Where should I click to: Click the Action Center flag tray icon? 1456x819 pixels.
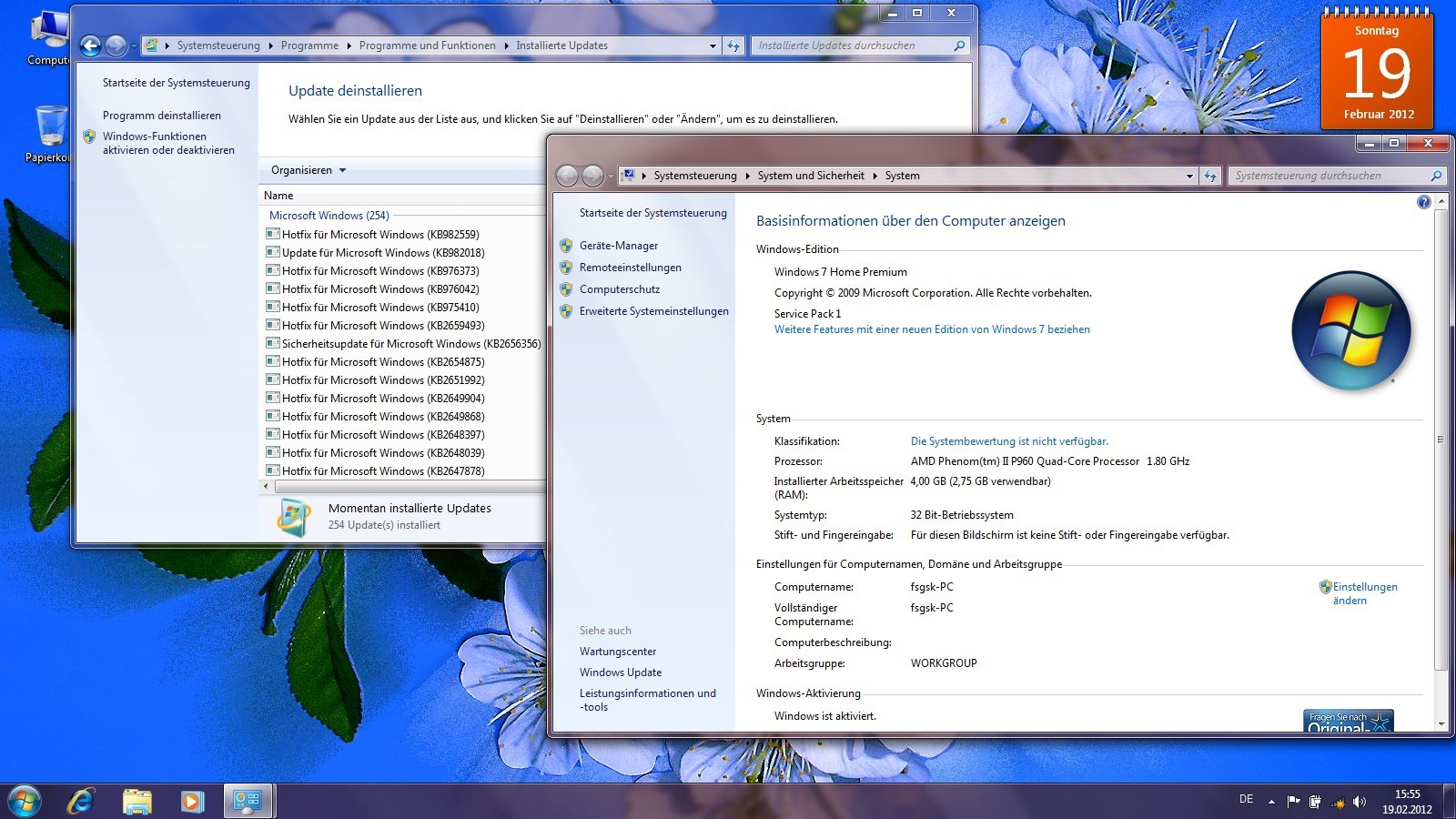coord(1293,802)
